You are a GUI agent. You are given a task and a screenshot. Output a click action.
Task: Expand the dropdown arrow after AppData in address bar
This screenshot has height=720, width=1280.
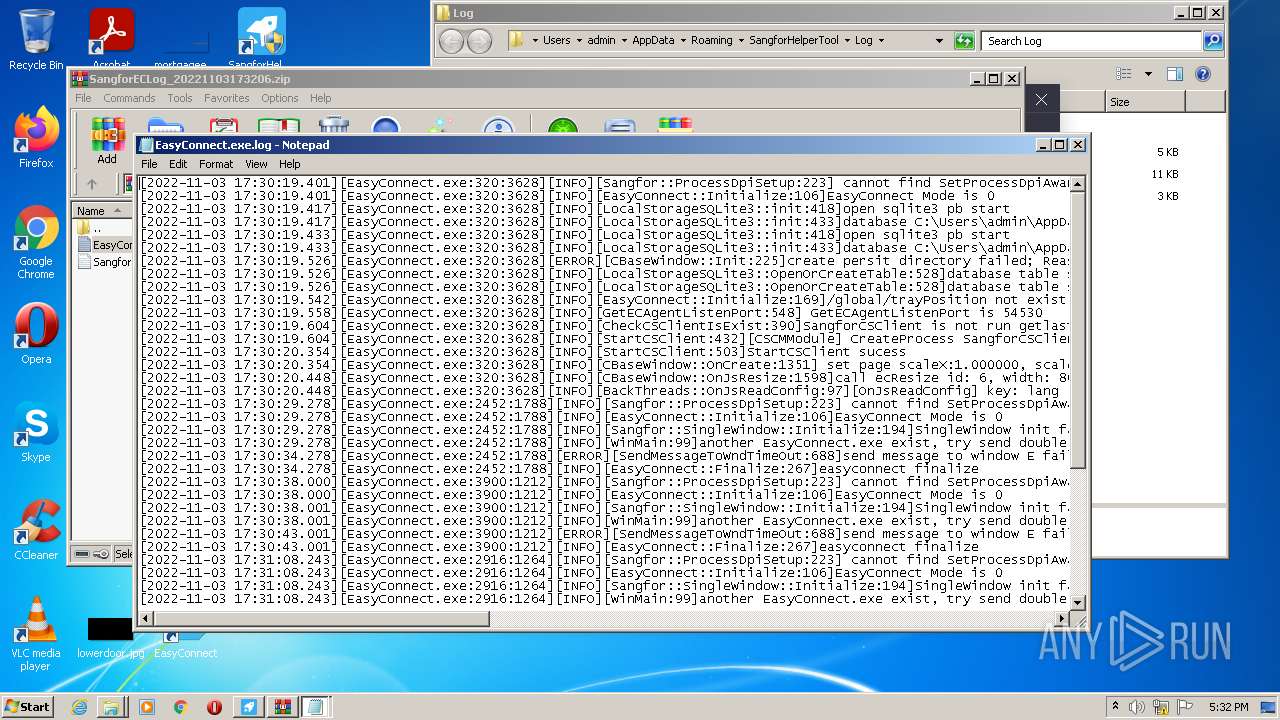tap(682, 41)
